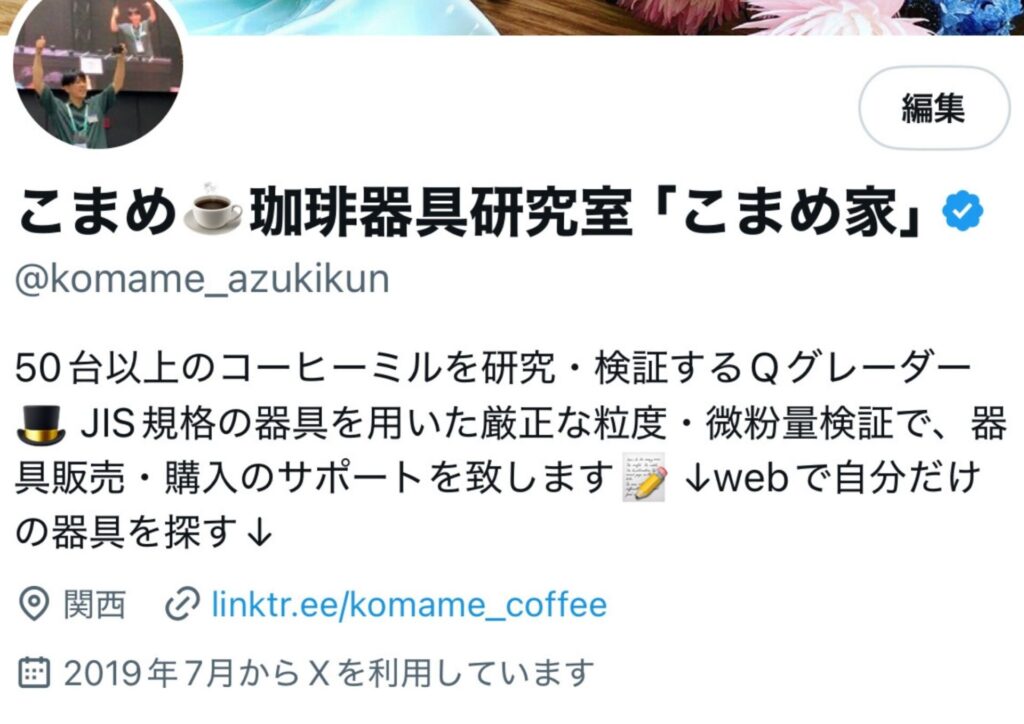Viewport: 1024px width, 724px height.
Task: Click the @komame_azukikun username handle
Action: coord(202,279)
